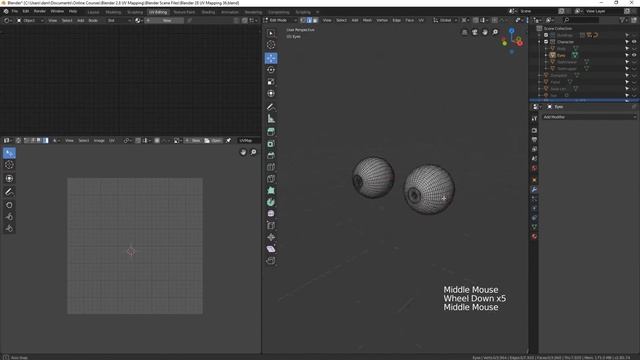
Task: Open the UV editor type dropdown
Action: [x=8, y=140]
